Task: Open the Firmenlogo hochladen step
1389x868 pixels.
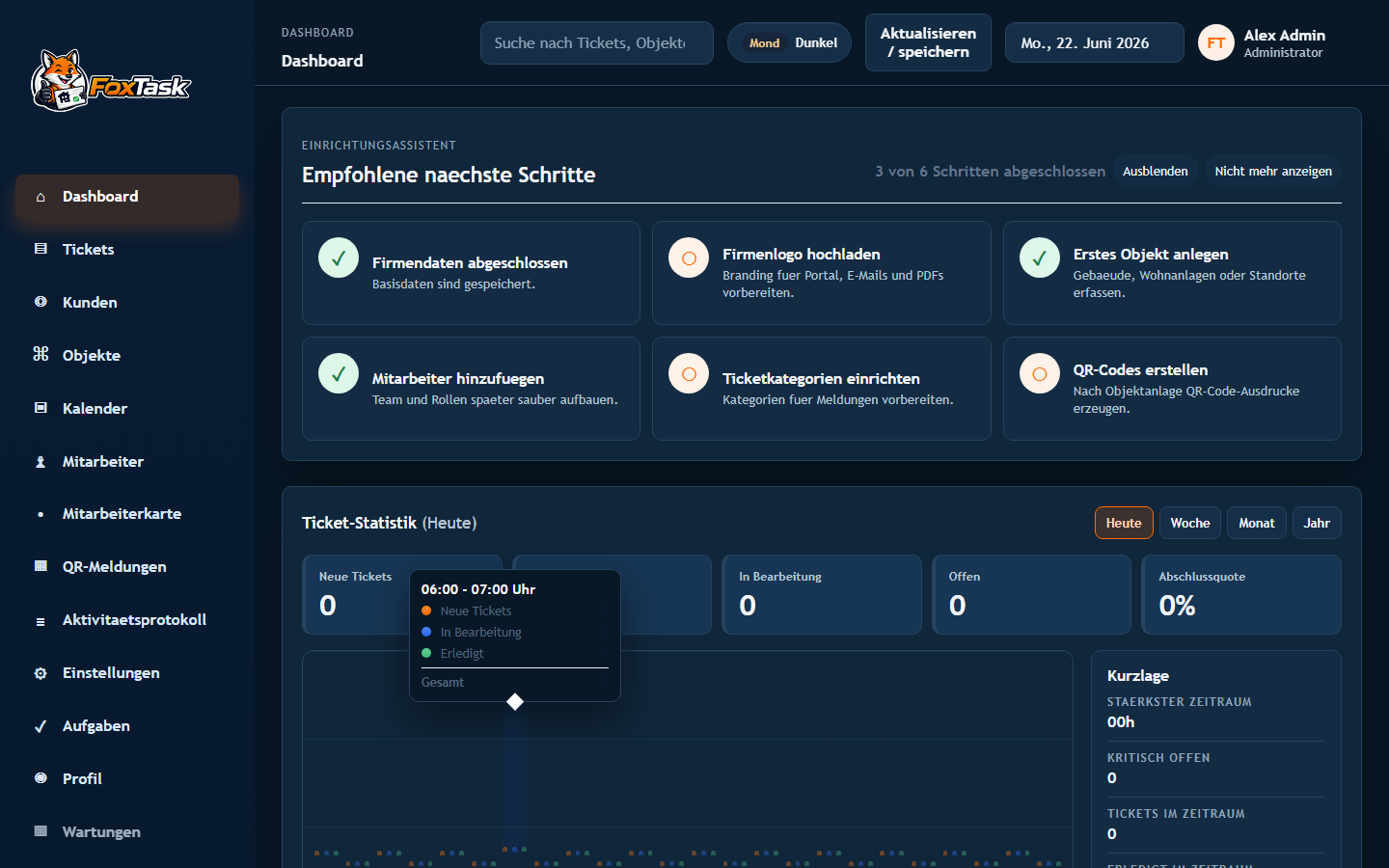Action: click(821, 273)
